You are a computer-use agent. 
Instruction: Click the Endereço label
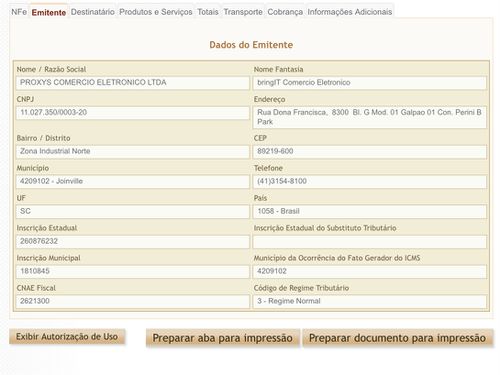pyautogui.click(x=269, y=99)
